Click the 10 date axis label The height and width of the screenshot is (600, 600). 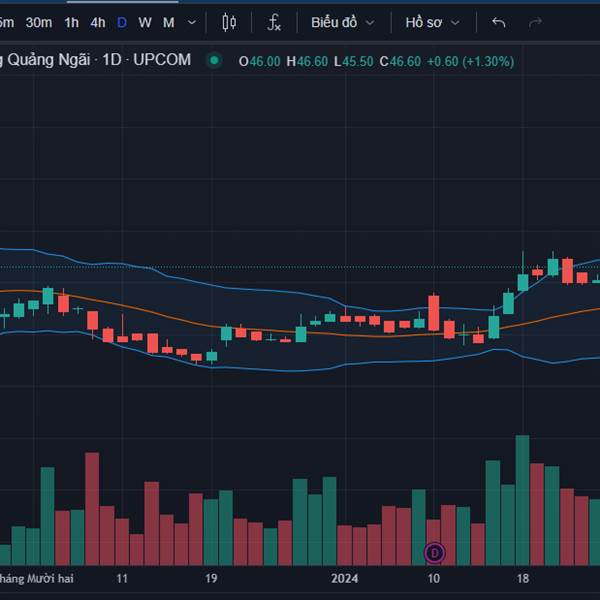coord(434,578)
